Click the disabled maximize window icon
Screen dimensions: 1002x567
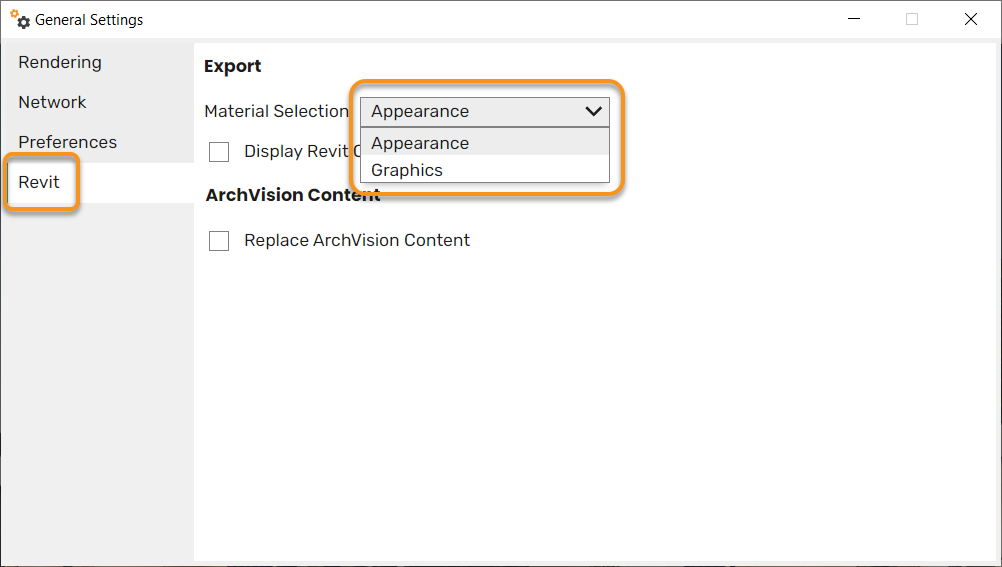pos(912,19)
